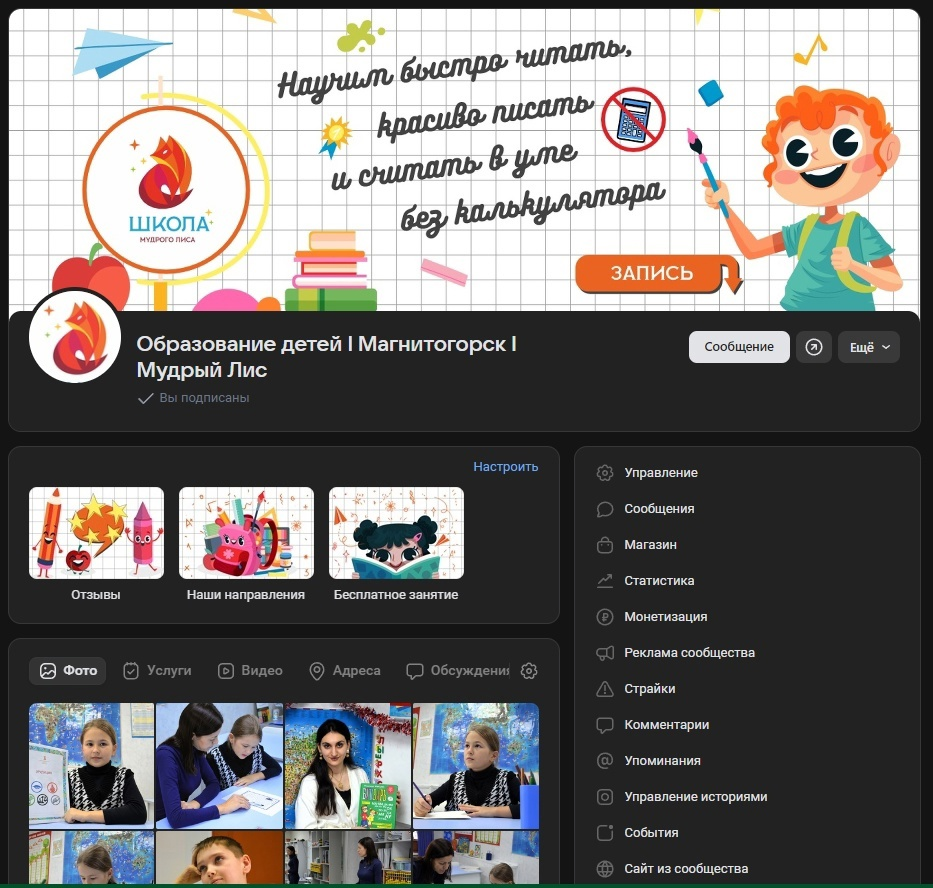Click the Монетизация menu label
The width and height of the screenshot is (933, 888).
666,617
